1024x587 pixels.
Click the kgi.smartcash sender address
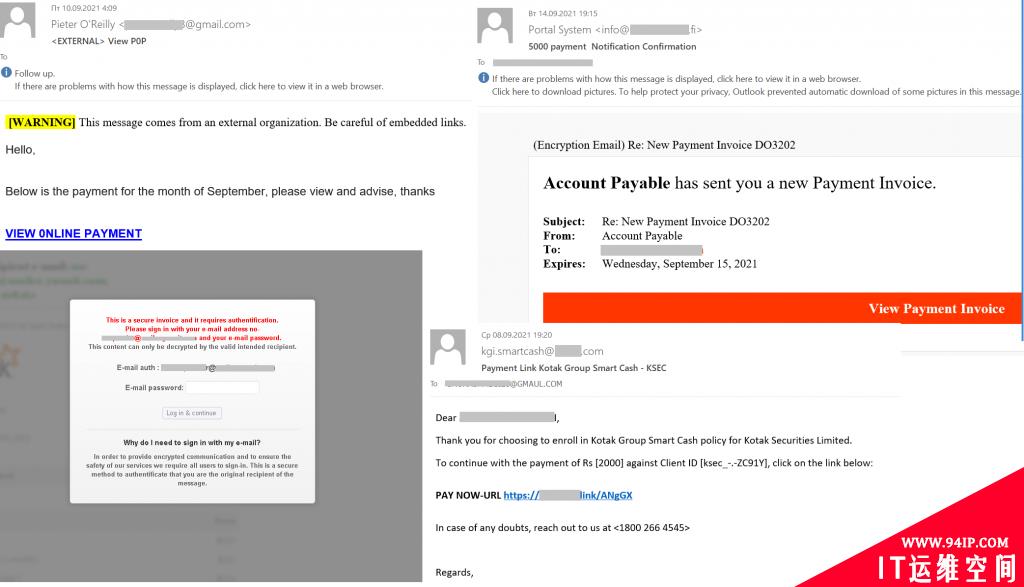[542, 351]
